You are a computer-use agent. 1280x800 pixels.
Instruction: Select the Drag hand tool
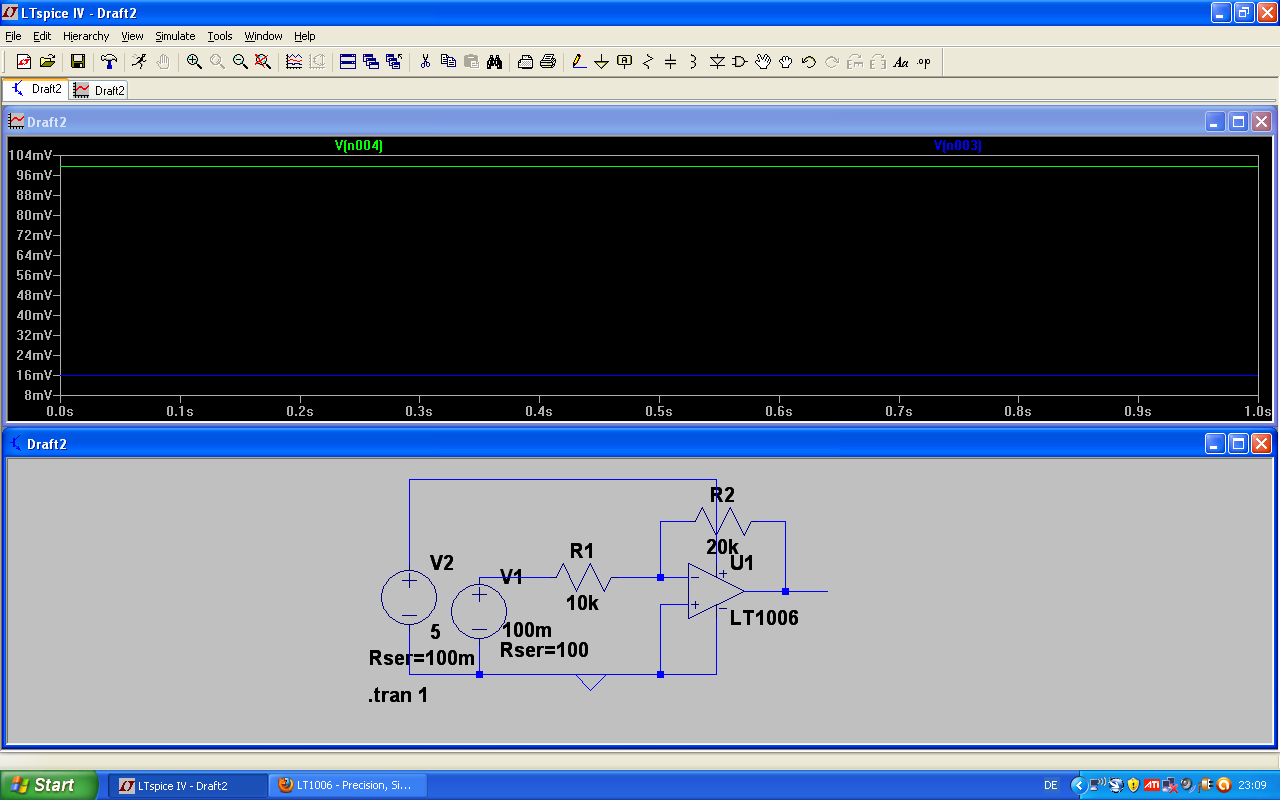coord(786,62)
